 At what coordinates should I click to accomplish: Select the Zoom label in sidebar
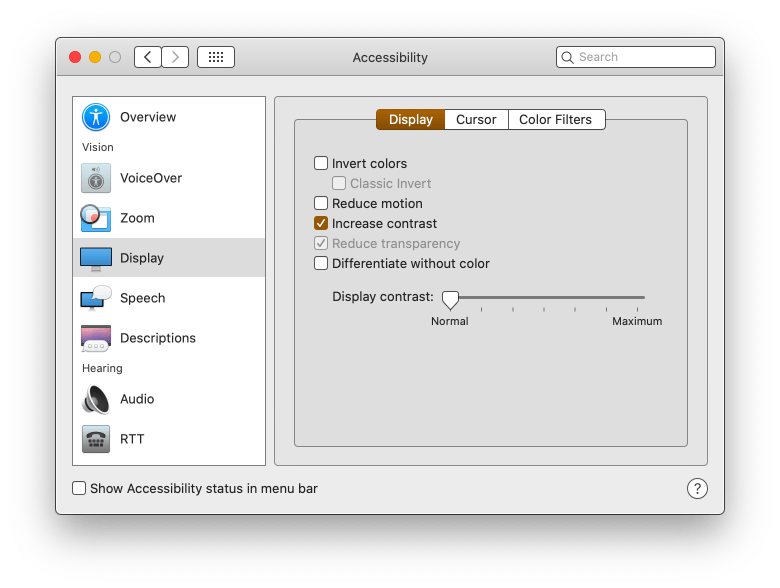137,218
